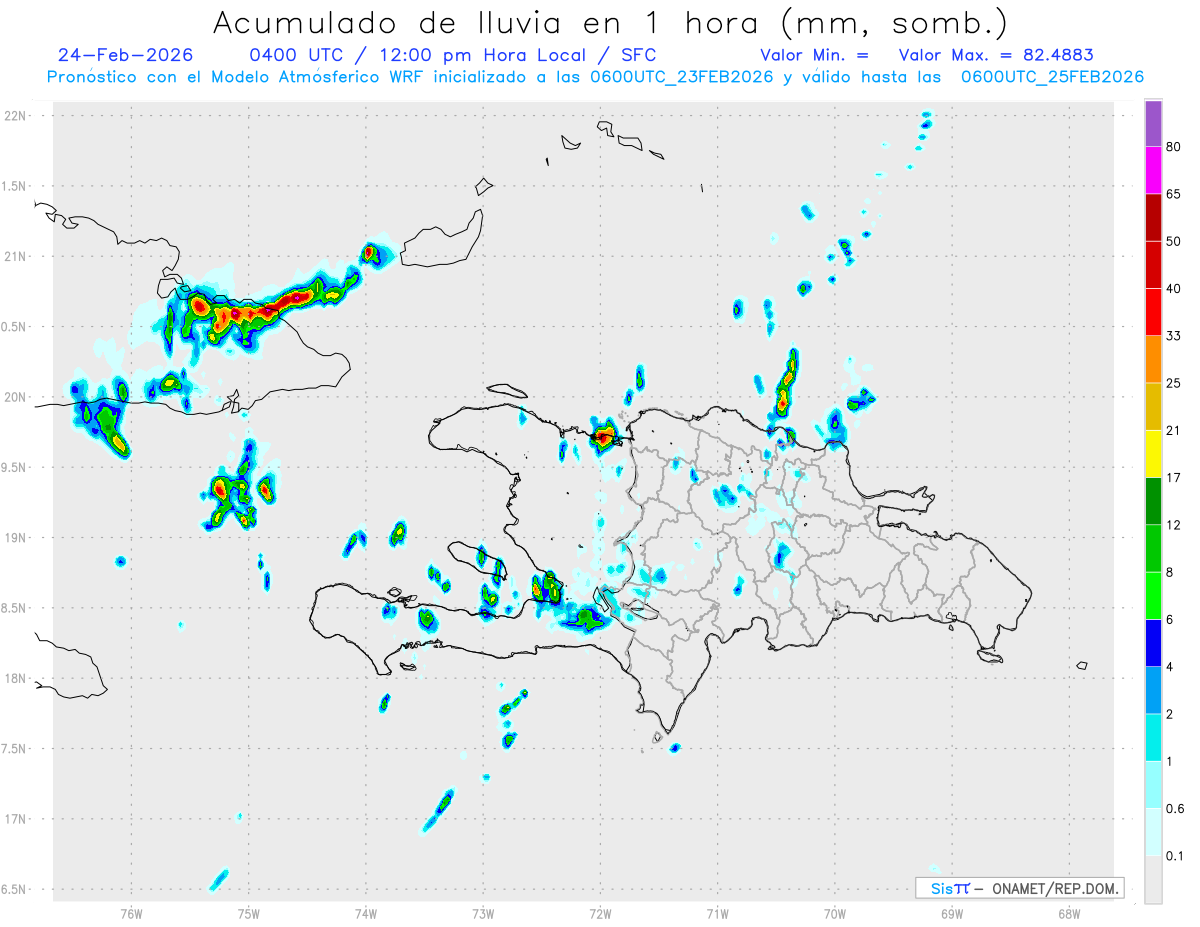Screen dimensions: 1200x927
Task: Click the longitude label '68W'
Action: point(1069,913)
